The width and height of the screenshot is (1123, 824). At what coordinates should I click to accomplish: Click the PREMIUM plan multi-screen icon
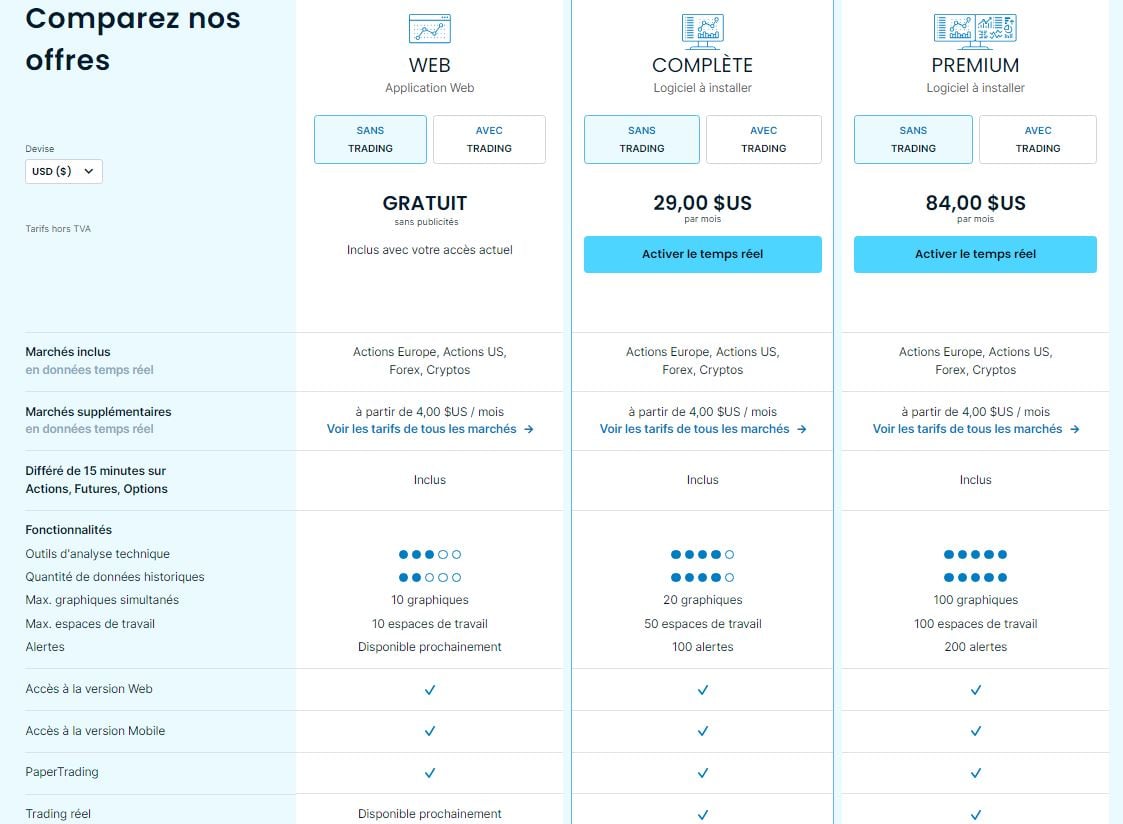point(975,30)
